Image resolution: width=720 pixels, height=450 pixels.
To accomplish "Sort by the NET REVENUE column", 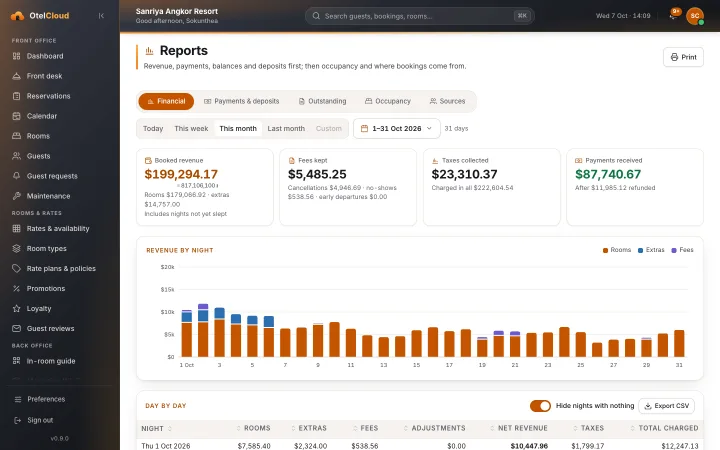I will [519, 428].
